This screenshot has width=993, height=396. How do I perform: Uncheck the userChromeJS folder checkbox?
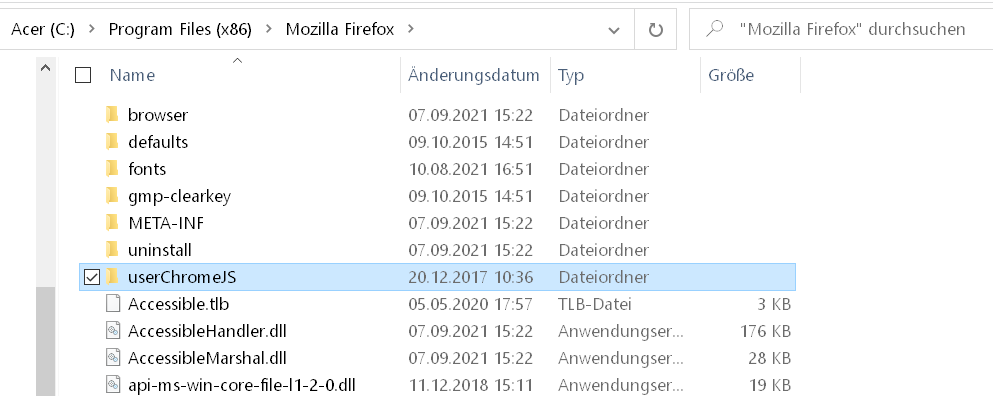tap(92, 277)
